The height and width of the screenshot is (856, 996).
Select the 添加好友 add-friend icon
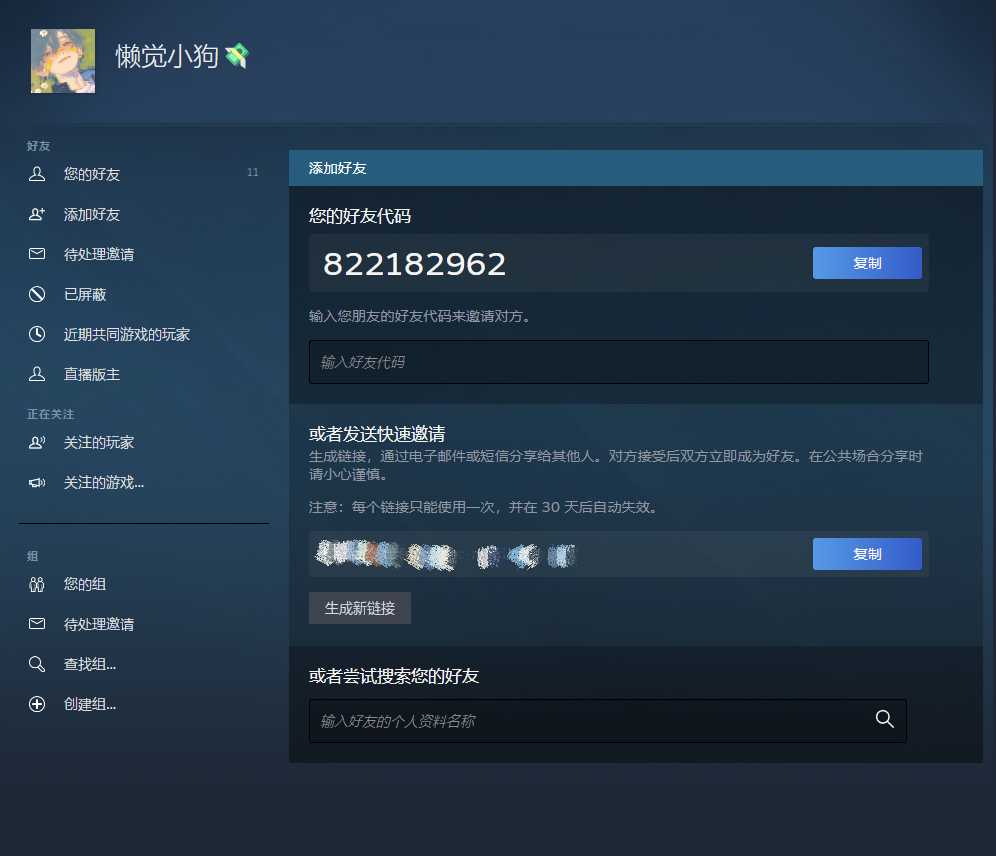coord(37,214)
